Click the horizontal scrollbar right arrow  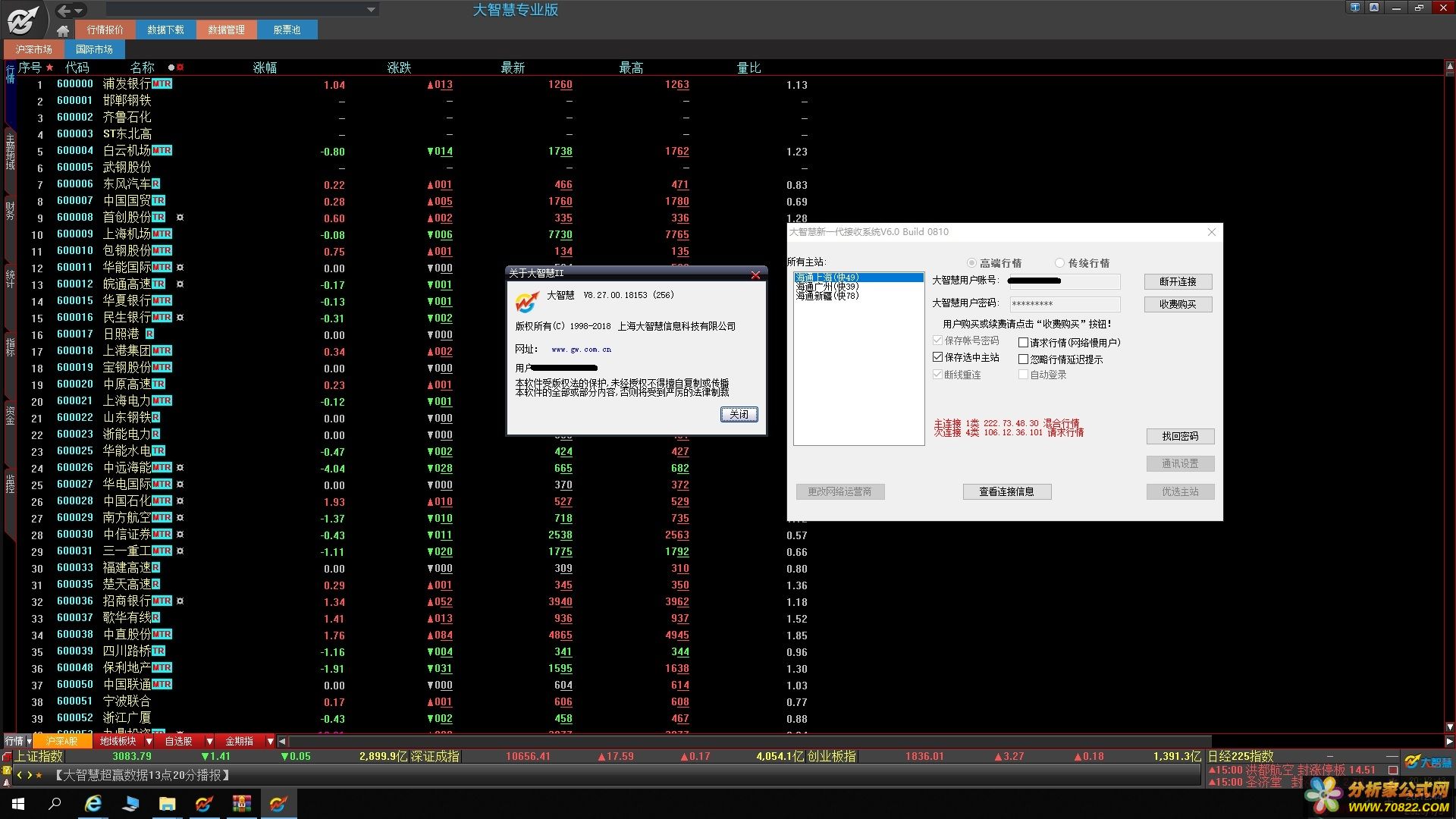click(1449, 742)
